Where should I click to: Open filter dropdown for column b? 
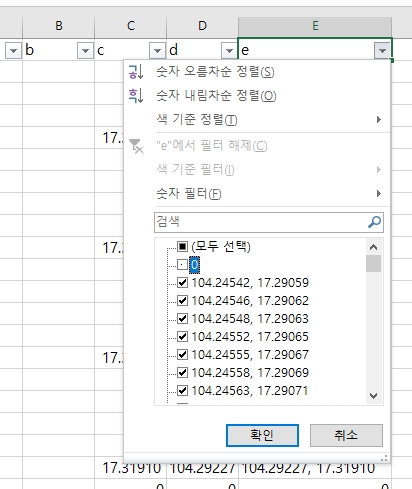tap(85, 51)
